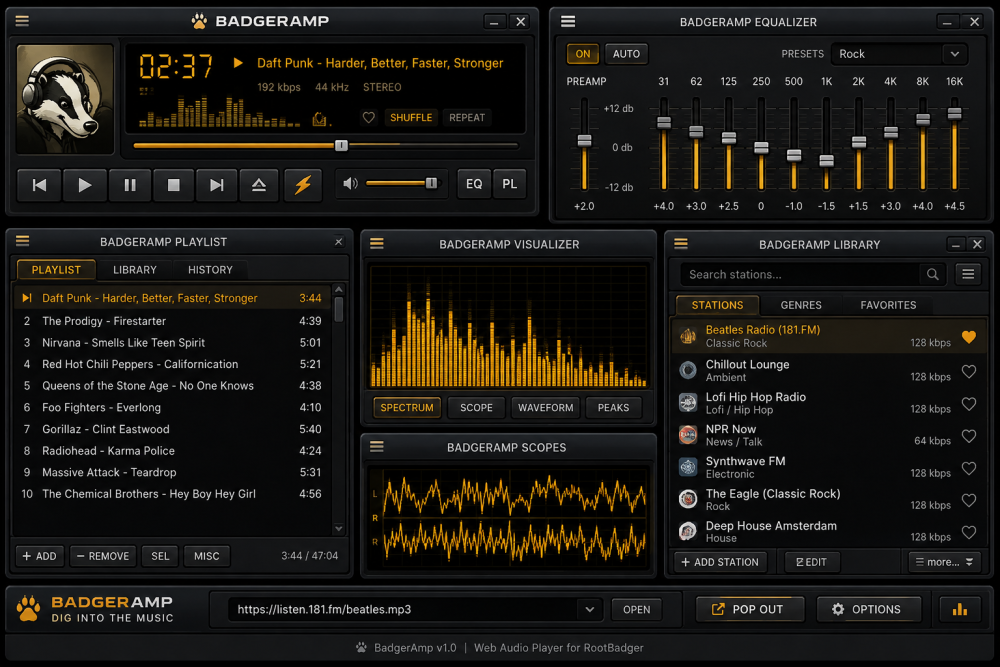Select the STATIONS tab in Library

717,305
